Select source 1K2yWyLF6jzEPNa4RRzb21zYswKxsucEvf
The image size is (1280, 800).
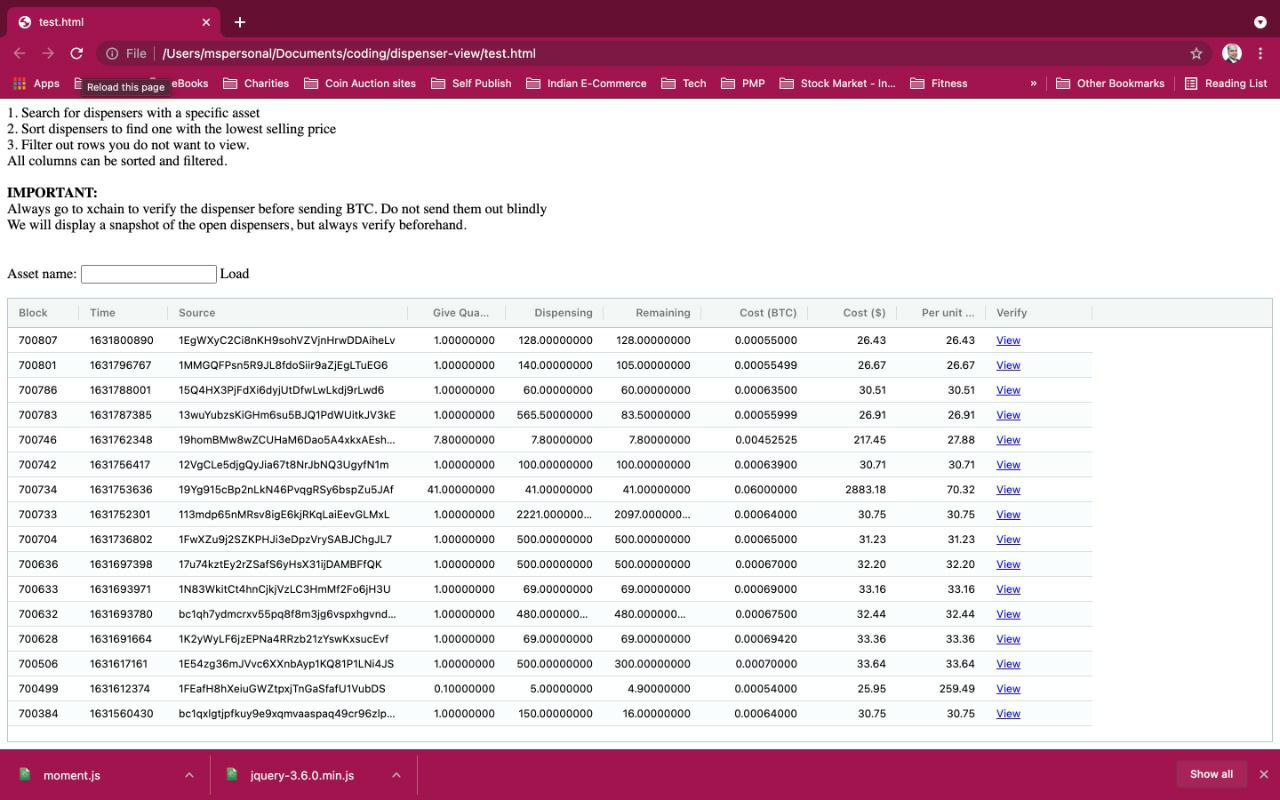tap(283, 639)
